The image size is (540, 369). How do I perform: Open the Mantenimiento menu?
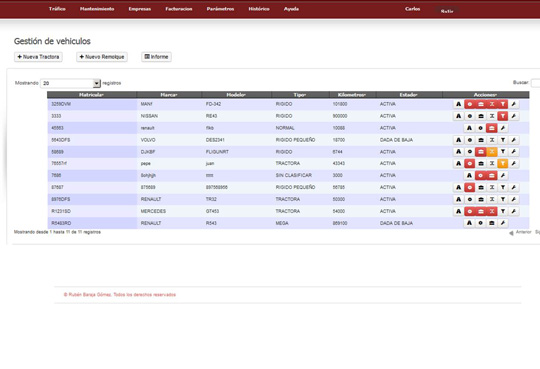97,9
